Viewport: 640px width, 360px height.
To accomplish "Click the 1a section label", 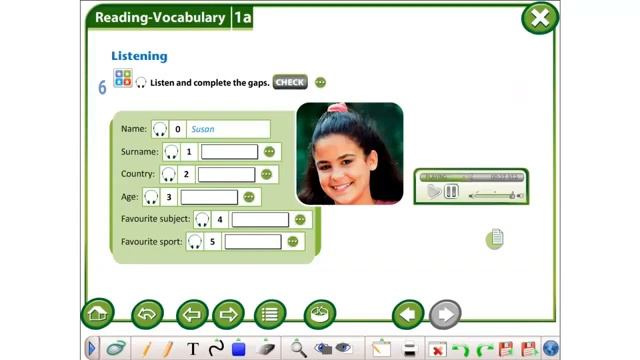I will 242,18.
